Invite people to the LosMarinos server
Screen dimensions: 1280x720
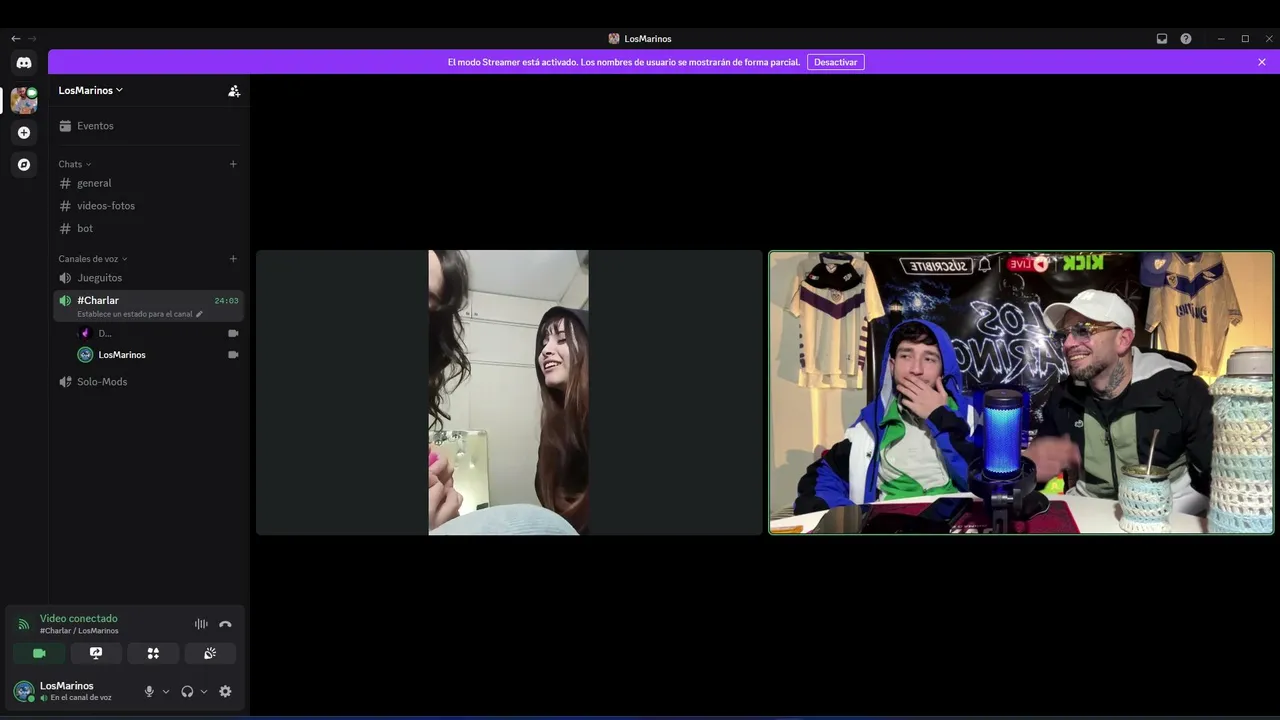(234, 91)
